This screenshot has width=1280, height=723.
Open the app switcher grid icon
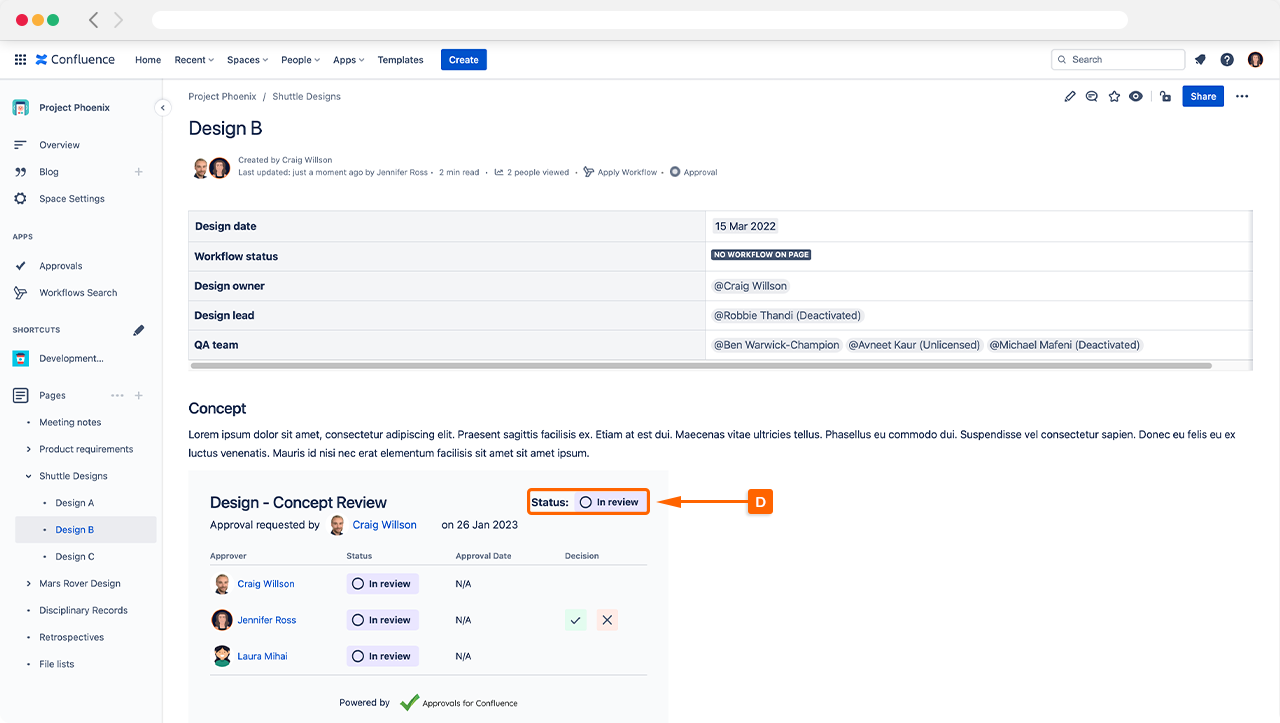pyautogui.click(x=20, y=60)
